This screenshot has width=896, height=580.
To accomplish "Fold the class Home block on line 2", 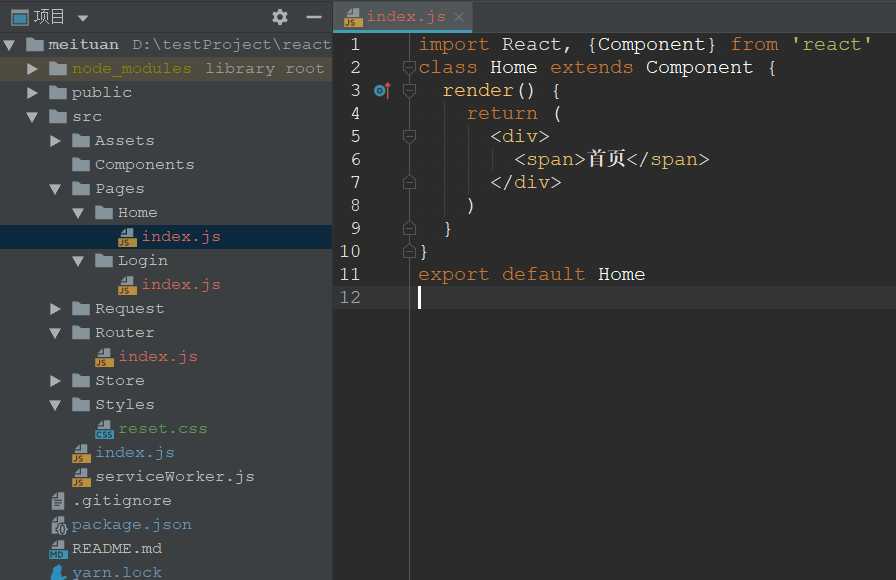I will click(409, 67).
